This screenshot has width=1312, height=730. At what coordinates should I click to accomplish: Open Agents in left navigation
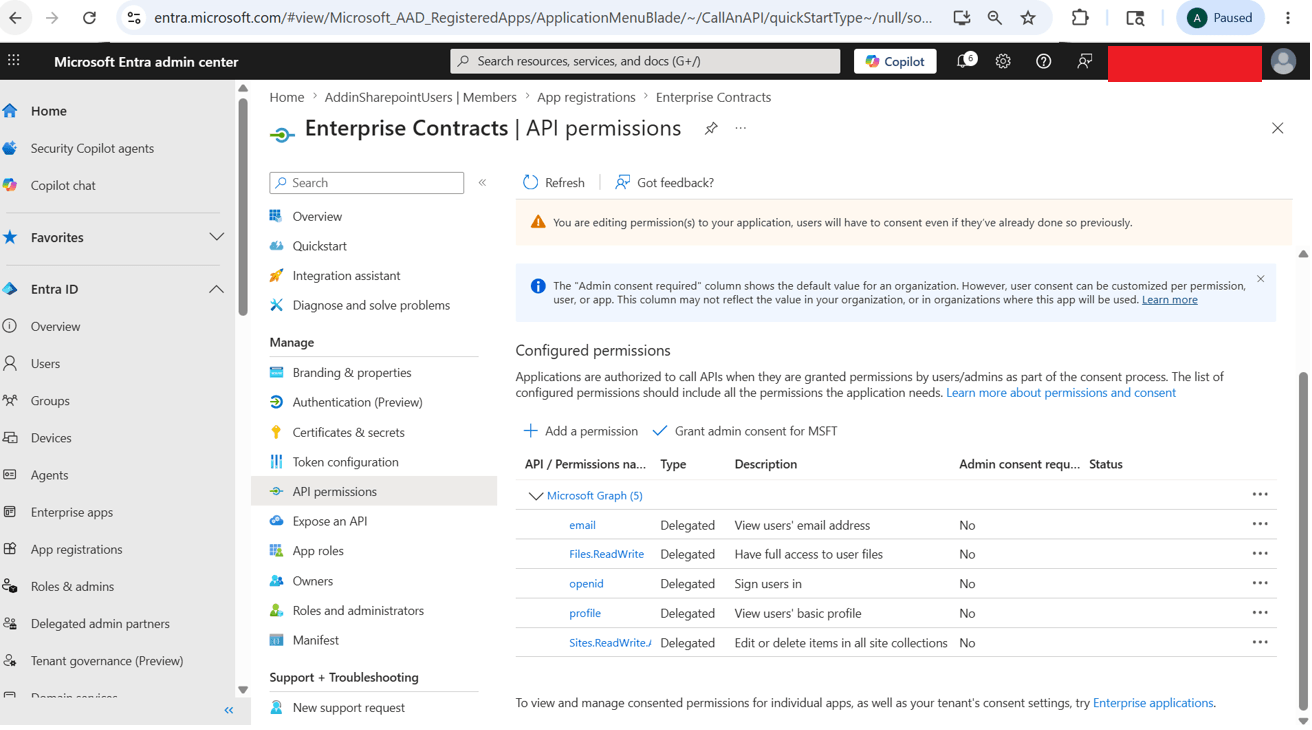point(49,475)
